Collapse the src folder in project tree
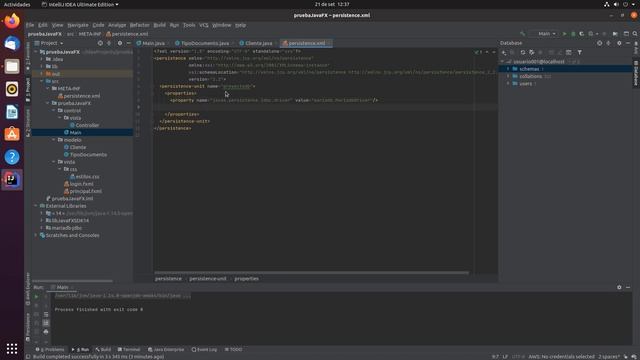 coord(42,81)
